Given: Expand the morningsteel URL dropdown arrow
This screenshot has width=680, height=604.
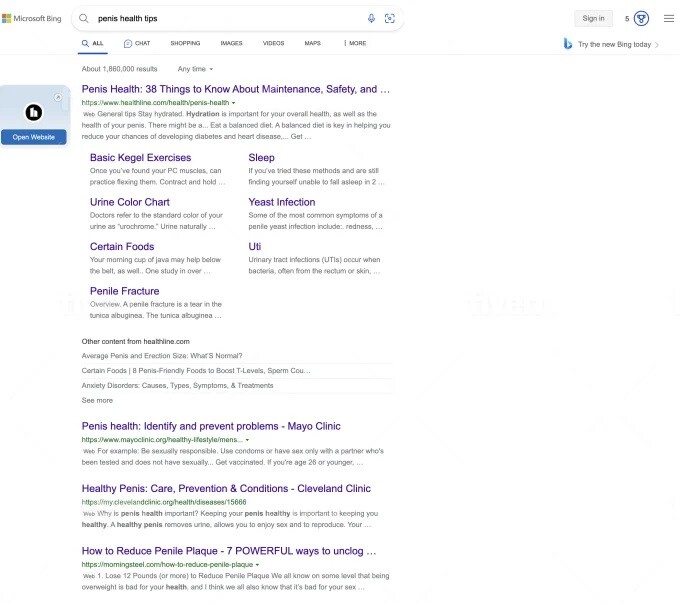Looking at the screenshot, I should pyautogui.click(x=257, y=565).
